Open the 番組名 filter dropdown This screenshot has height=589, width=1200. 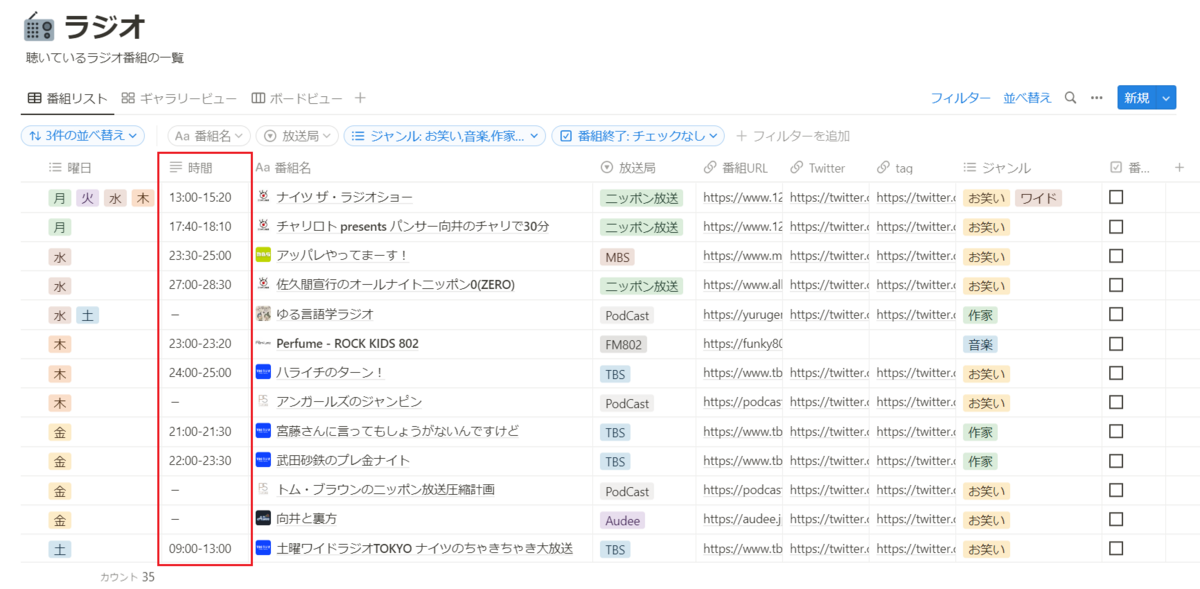tap(208, 135)
